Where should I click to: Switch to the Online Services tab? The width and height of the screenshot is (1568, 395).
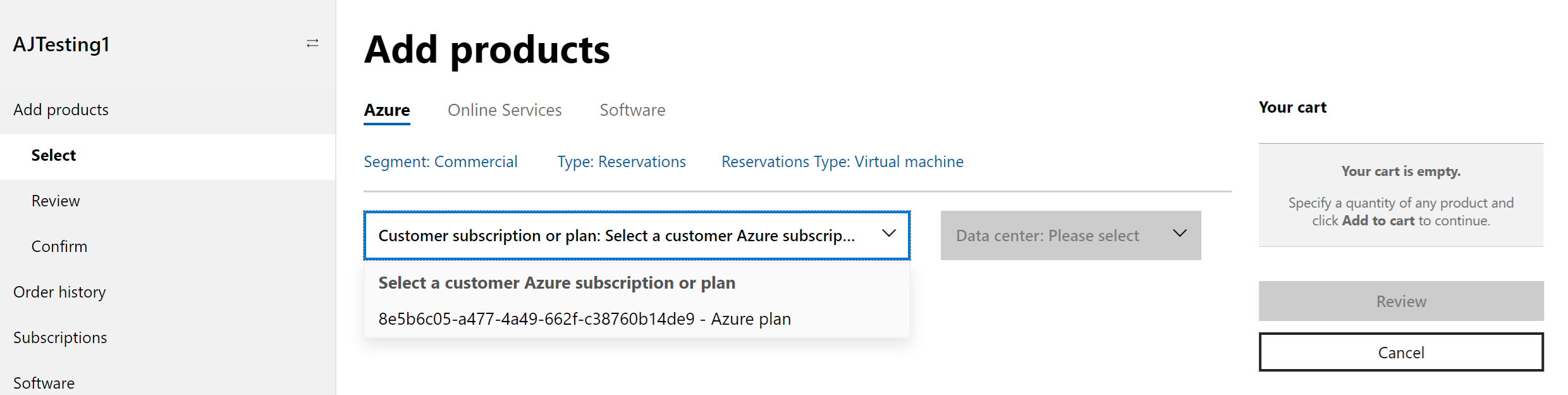click(x=505, y=110)
